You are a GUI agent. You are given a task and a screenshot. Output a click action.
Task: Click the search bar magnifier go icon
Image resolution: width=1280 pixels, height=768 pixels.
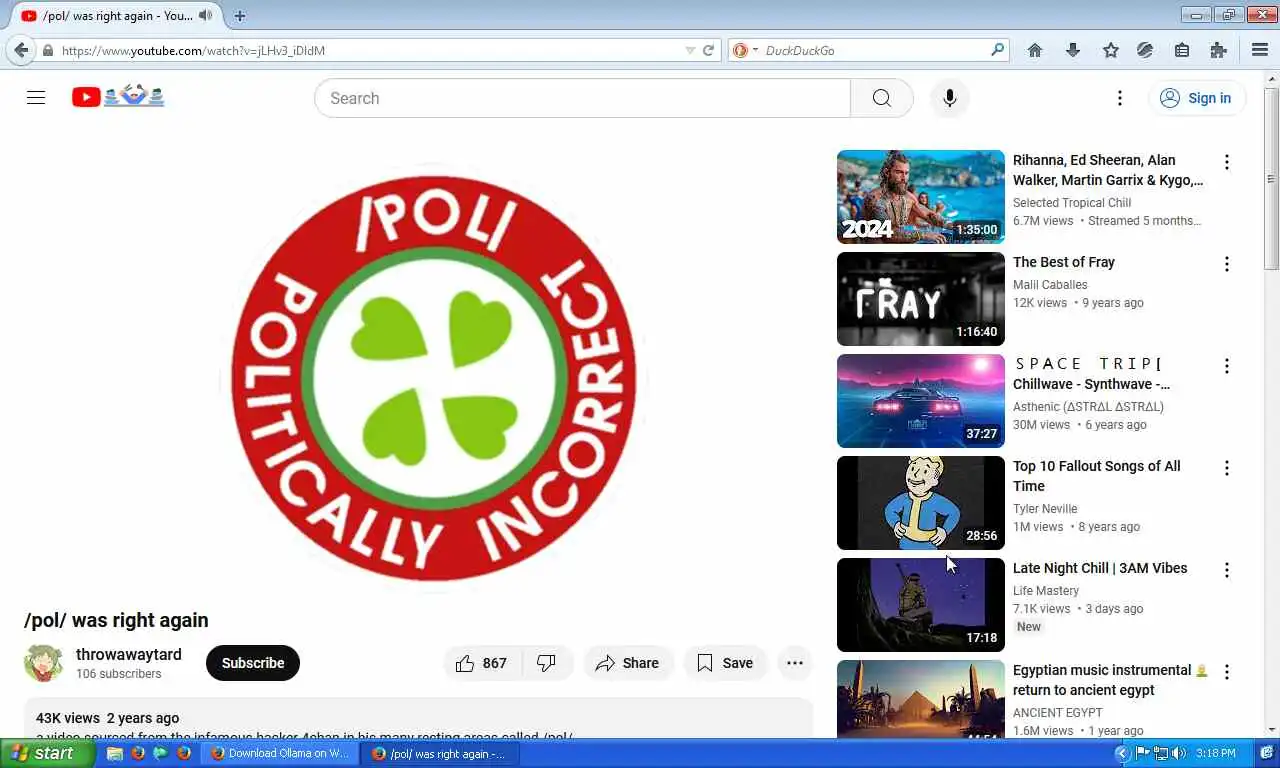pos(997,50)
